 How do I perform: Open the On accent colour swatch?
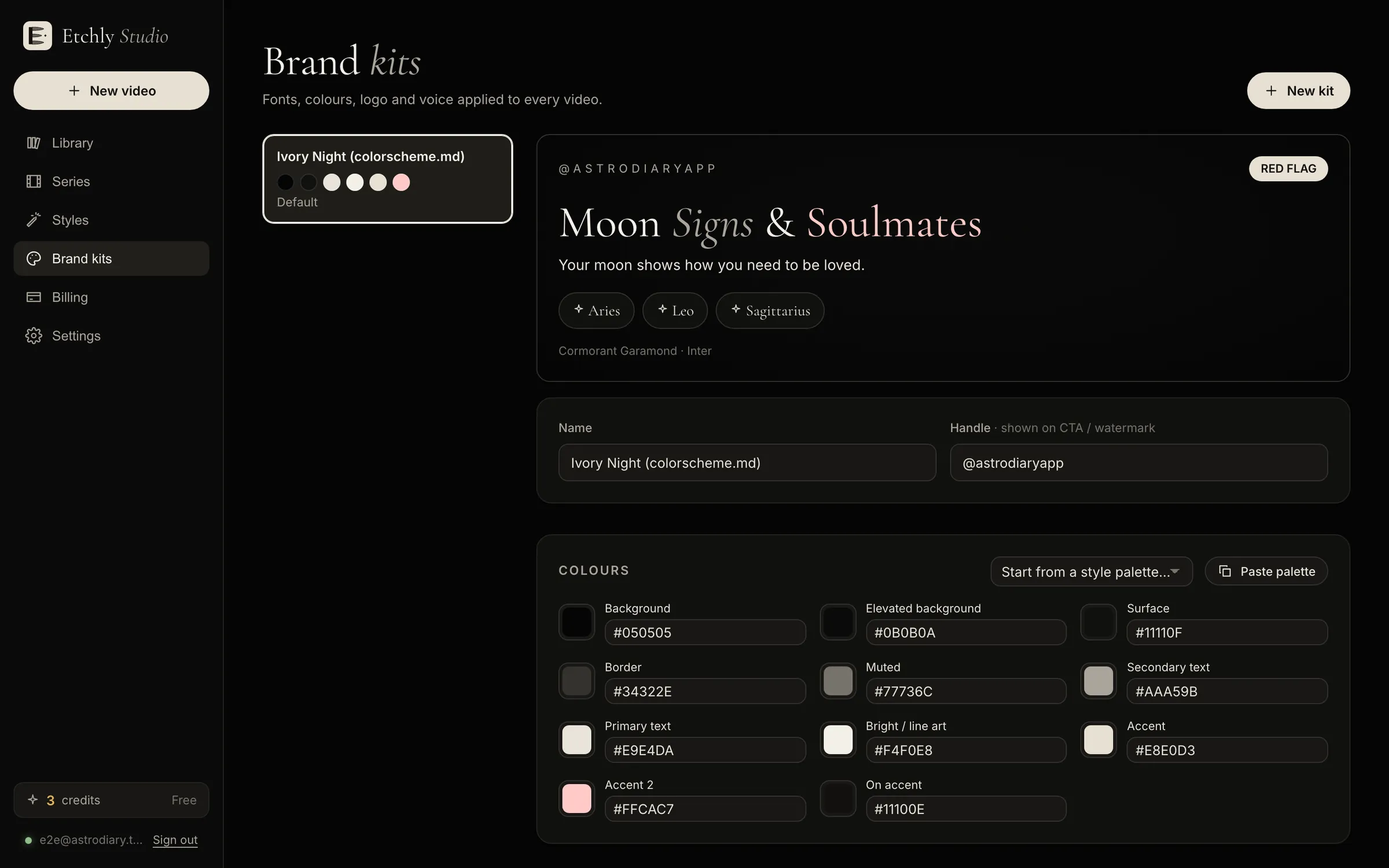[837, 799]
